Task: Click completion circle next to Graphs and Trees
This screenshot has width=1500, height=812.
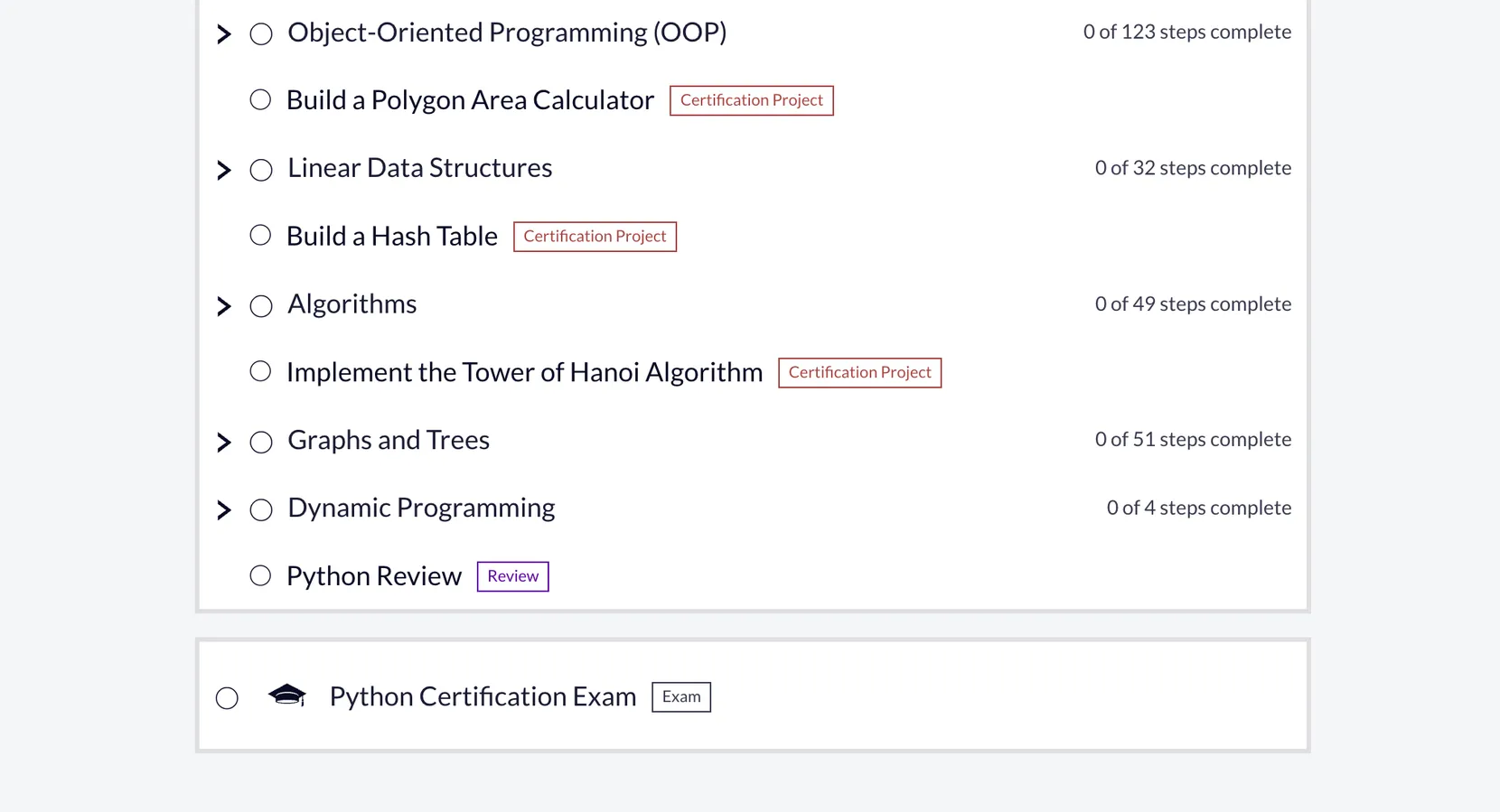Action: coord(261,442)
